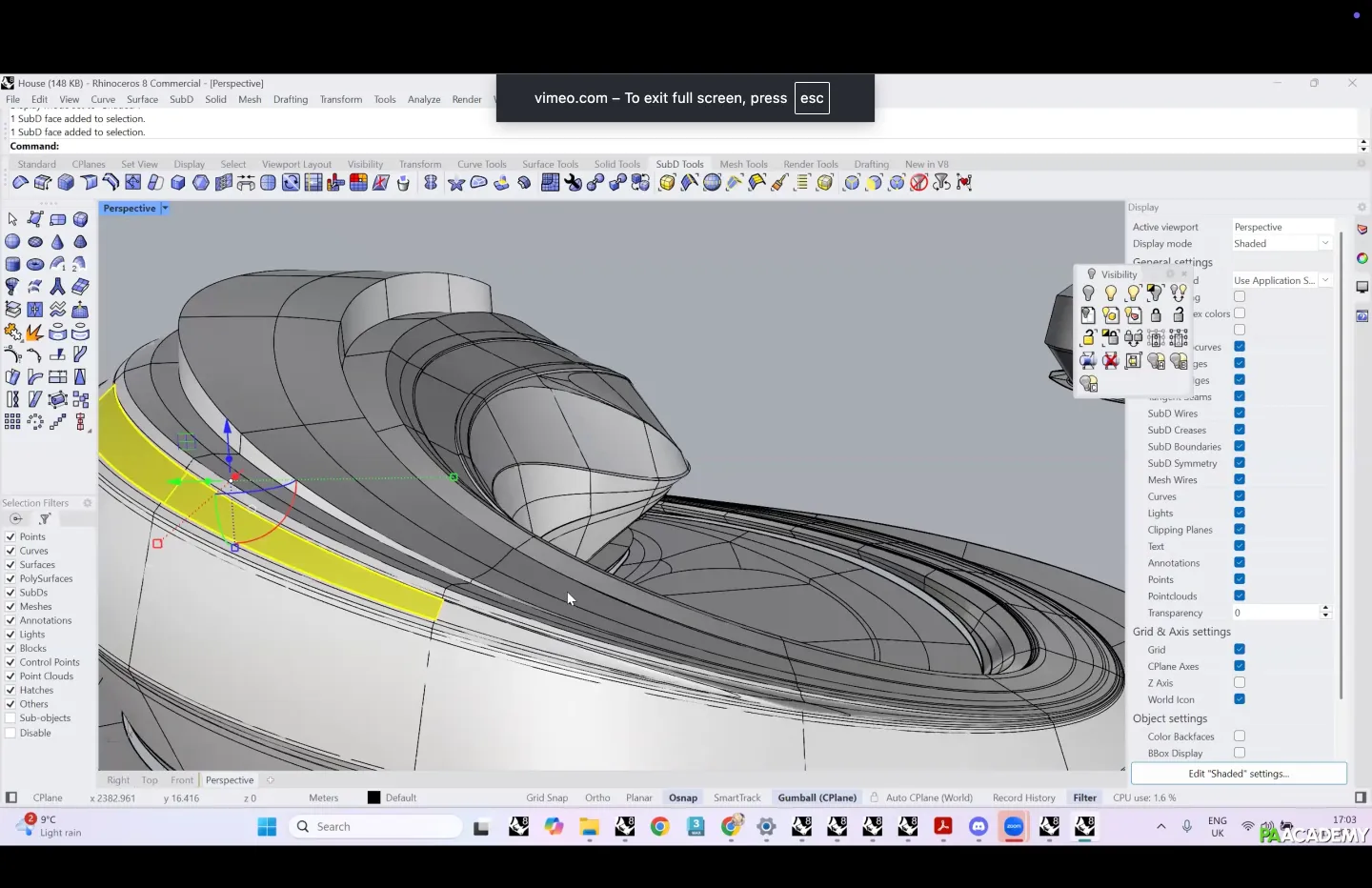
Task: Uncheck the Meshes selection filter
Action: [10, 607]
